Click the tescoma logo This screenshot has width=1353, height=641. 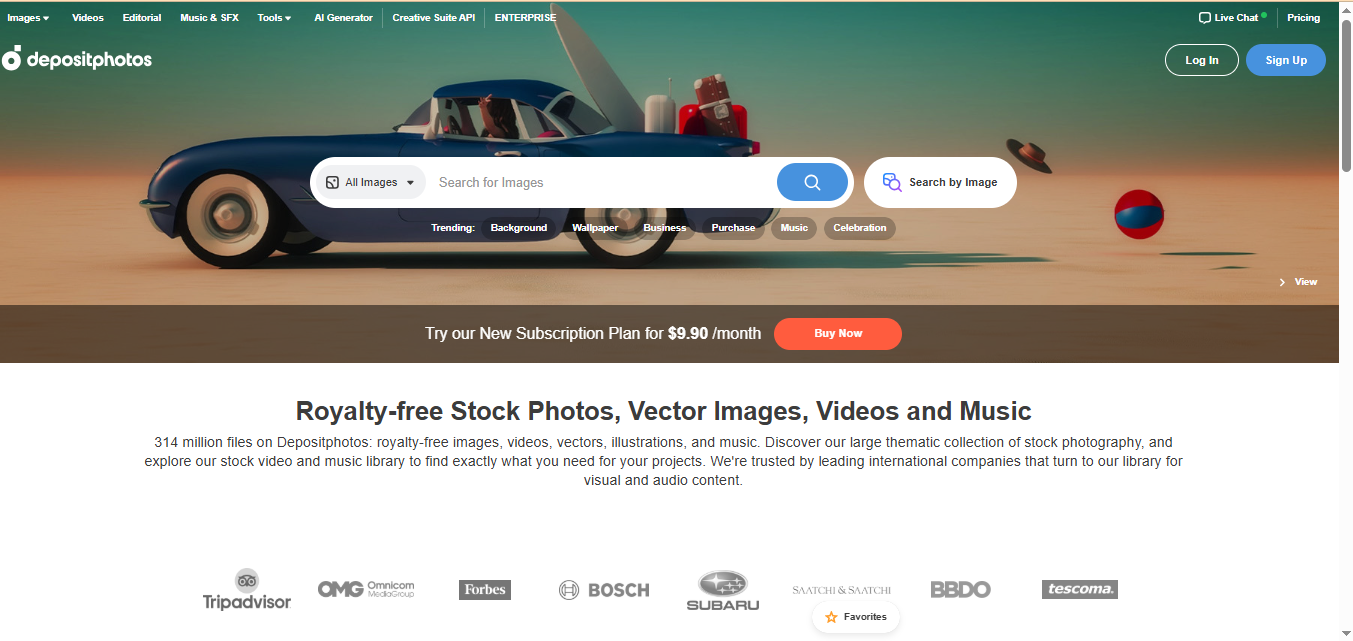pos(1079,590)
